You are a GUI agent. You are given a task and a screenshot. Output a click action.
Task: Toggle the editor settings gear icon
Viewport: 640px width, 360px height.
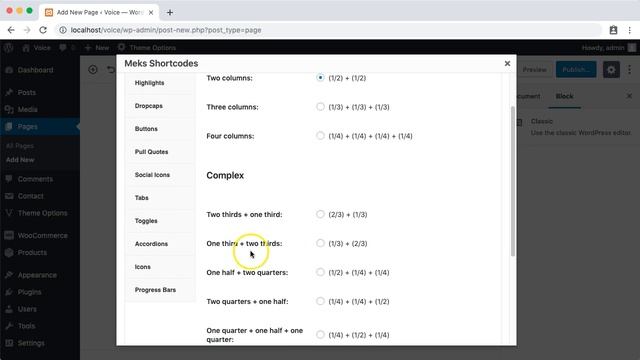611,70
